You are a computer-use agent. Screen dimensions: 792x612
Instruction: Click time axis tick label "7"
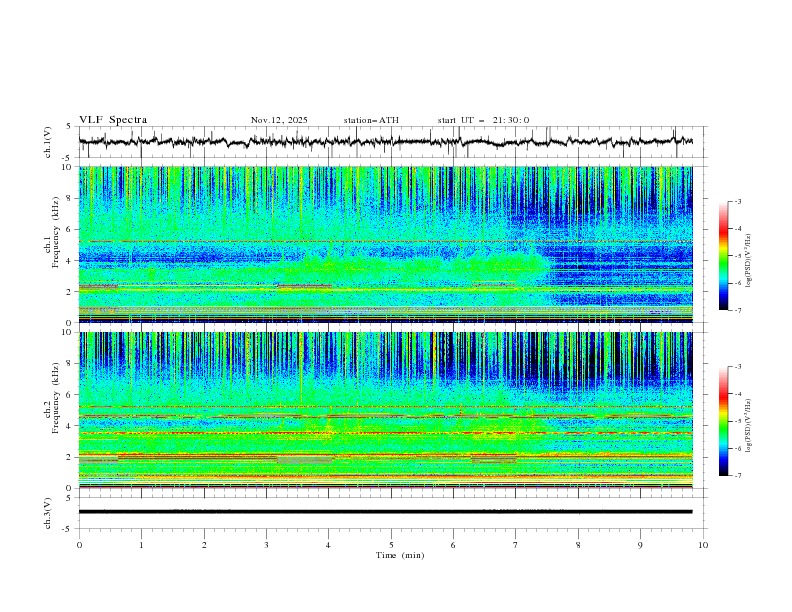[x=515, y=545]
